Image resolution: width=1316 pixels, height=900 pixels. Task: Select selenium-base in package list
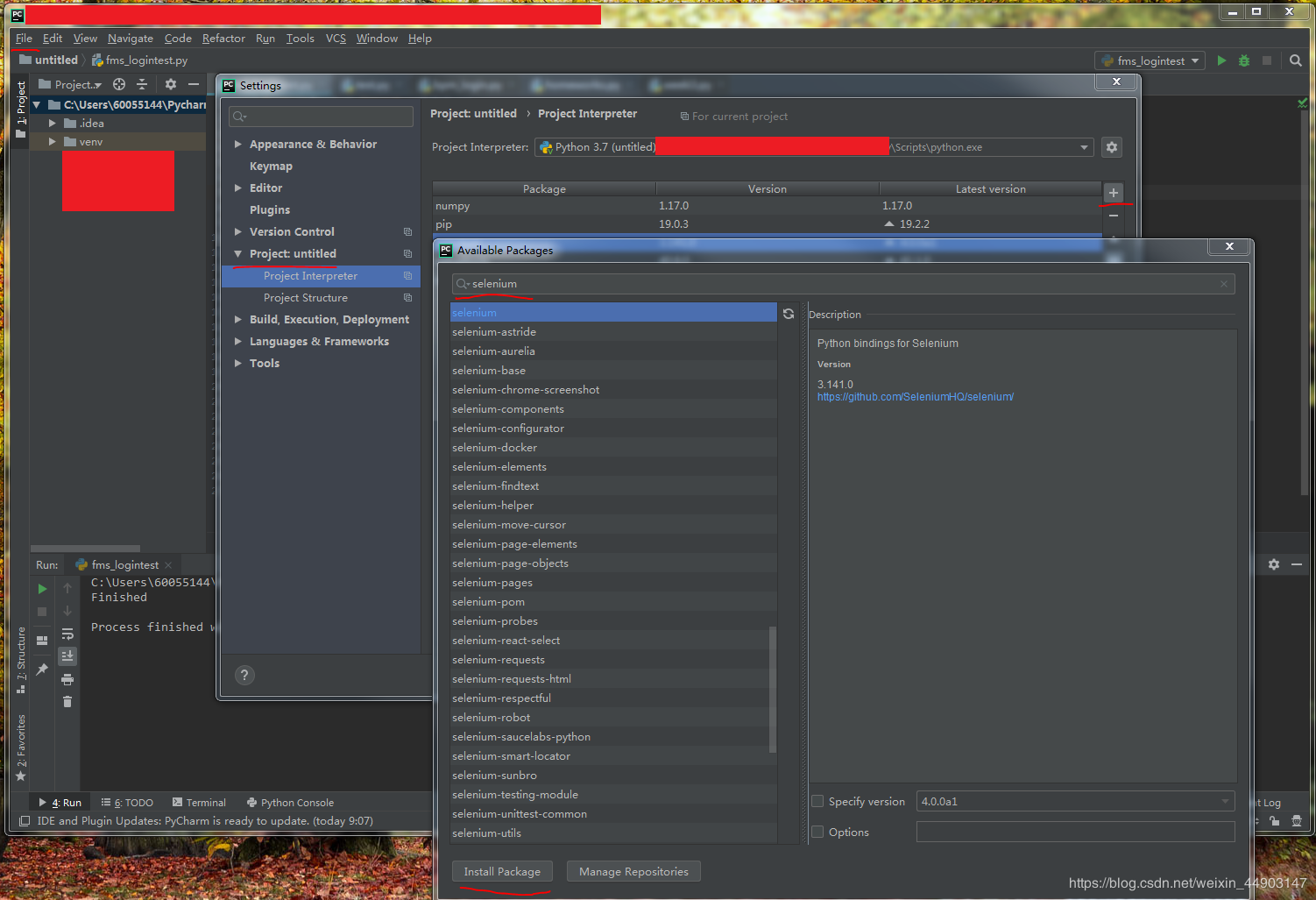click(x=613, y=370)
